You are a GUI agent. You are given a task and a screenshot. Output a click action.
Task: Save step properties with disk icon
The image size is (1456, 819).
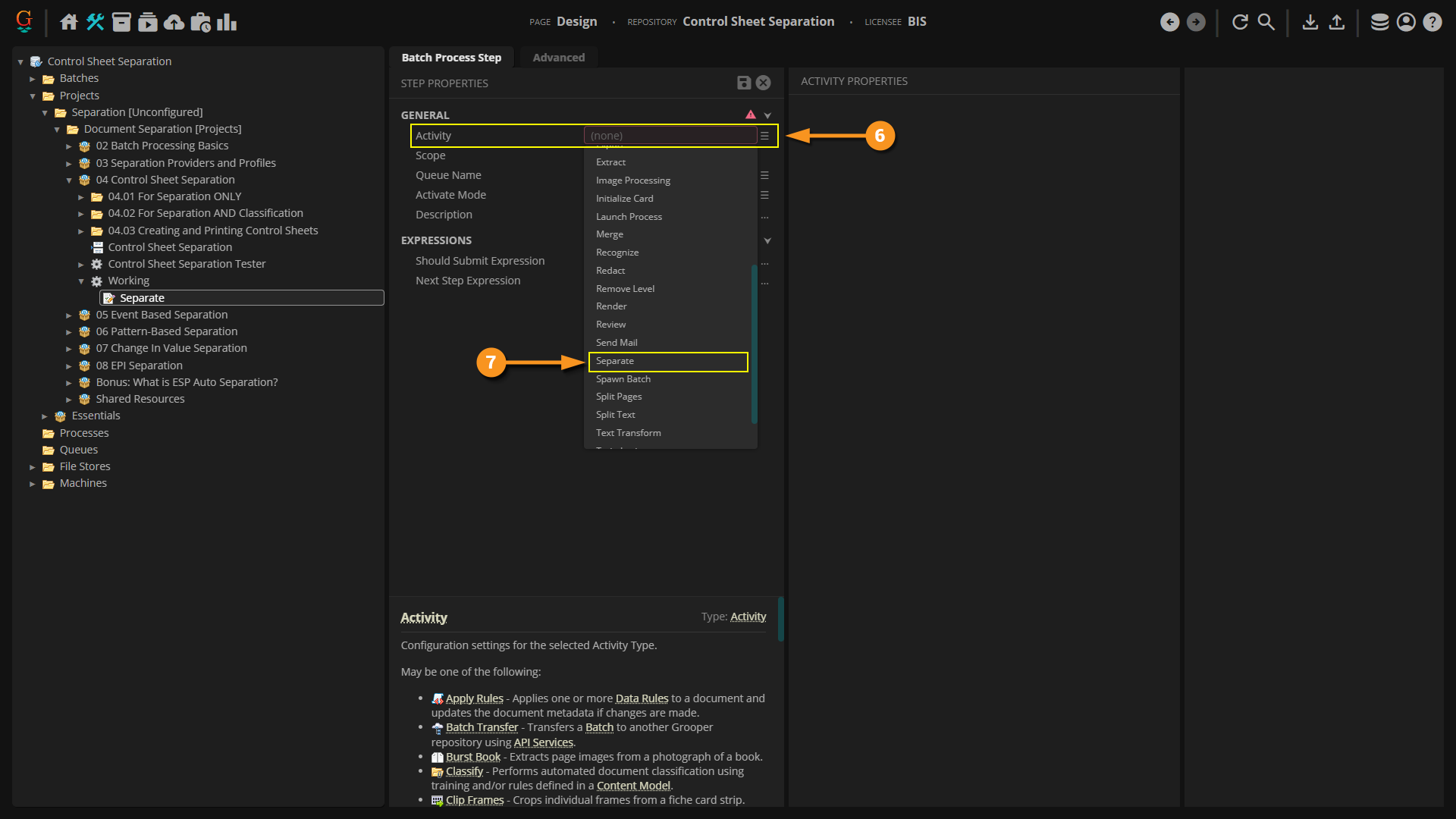(744, 83)
